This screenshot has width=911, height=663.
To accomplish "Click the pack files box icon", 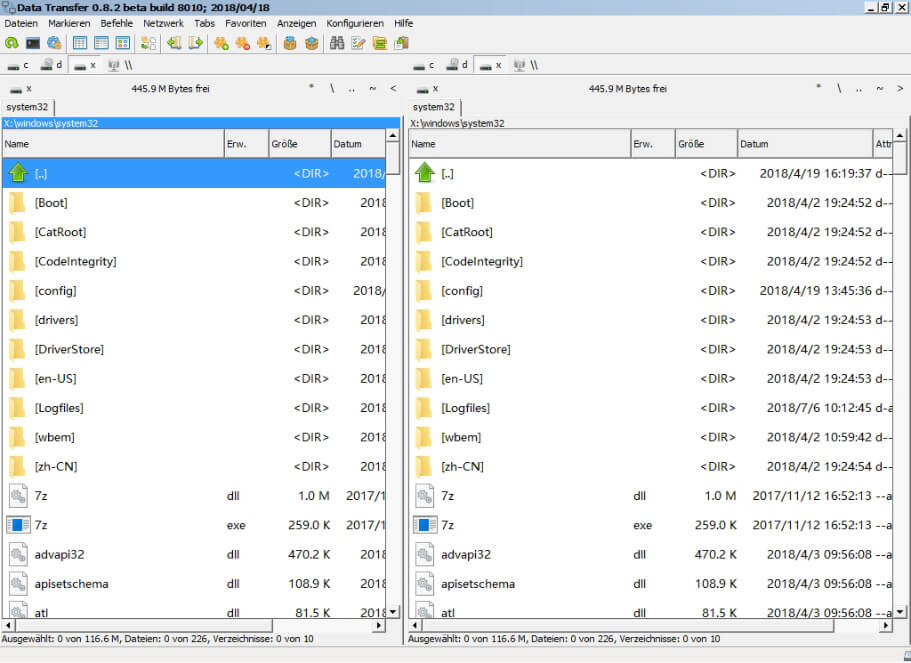I will click(x=290, y=43).
